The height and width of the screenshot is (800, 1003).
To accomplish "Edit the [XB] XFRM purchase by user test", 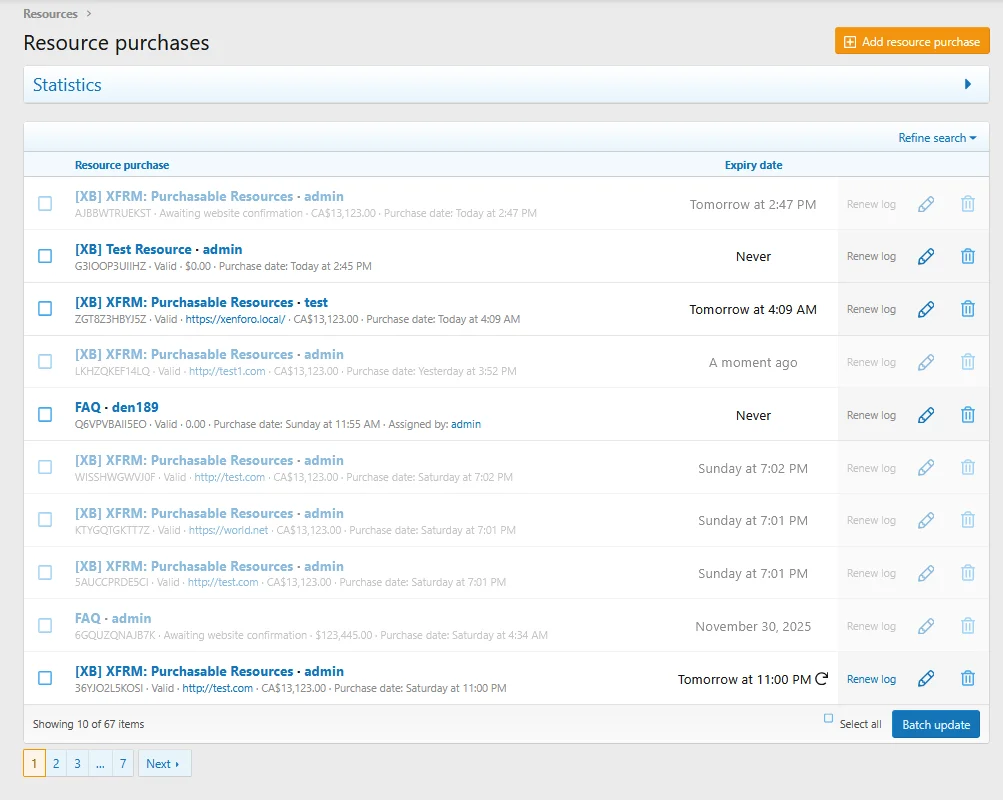I will pos(925,309).
